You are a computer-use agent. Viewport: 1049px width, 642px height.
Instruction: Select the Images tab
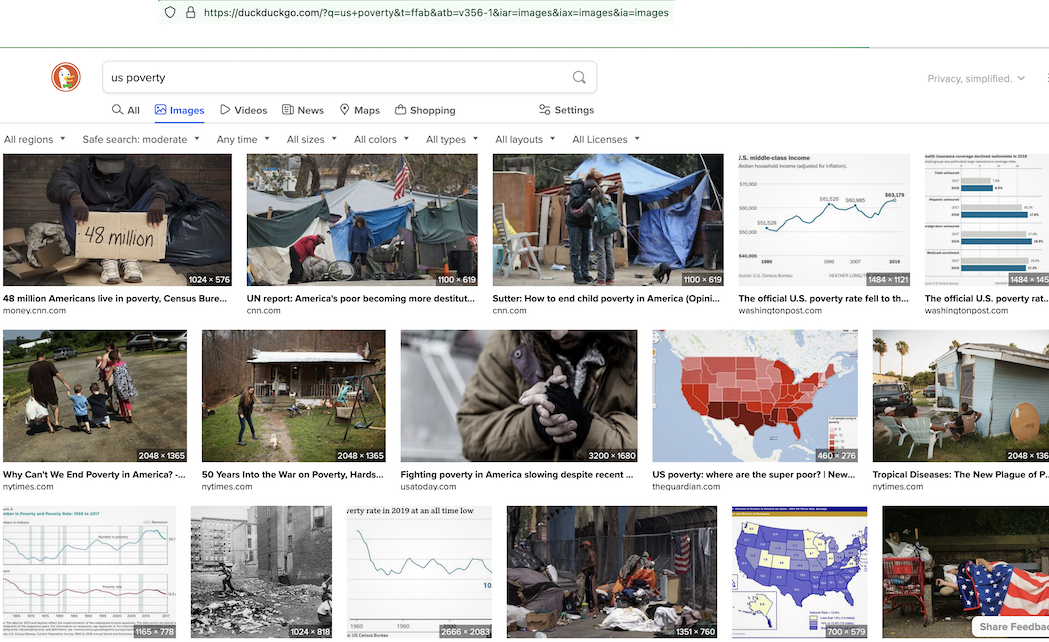point(179,110)
